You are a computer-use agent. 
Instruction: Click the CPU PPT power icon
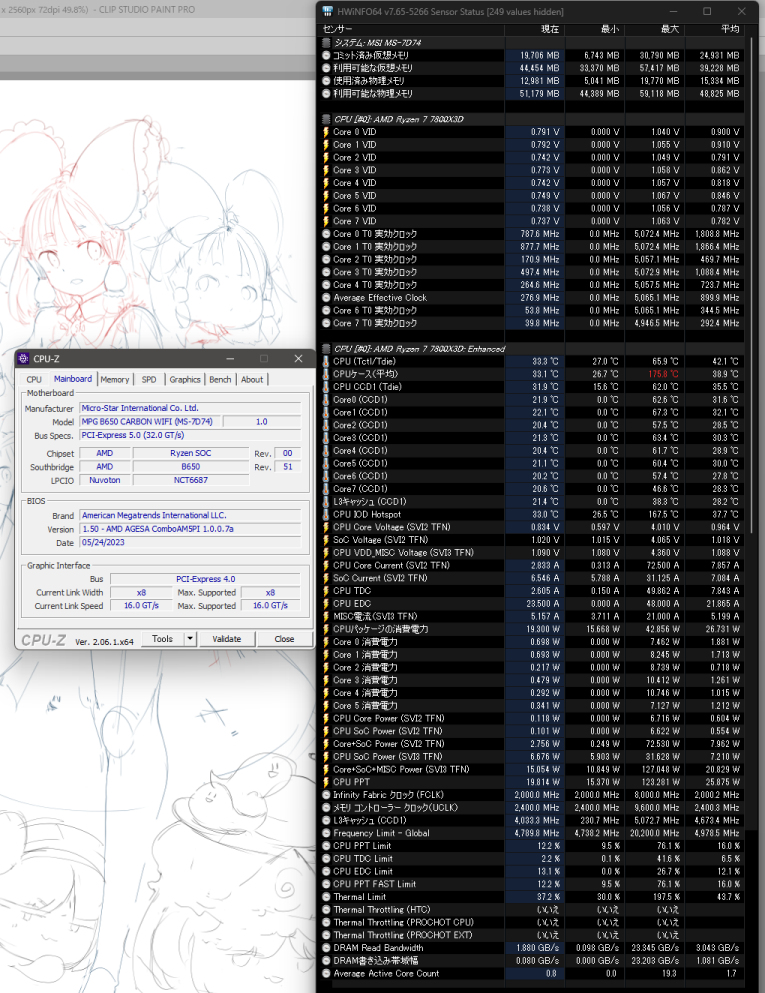click(326, 782)
